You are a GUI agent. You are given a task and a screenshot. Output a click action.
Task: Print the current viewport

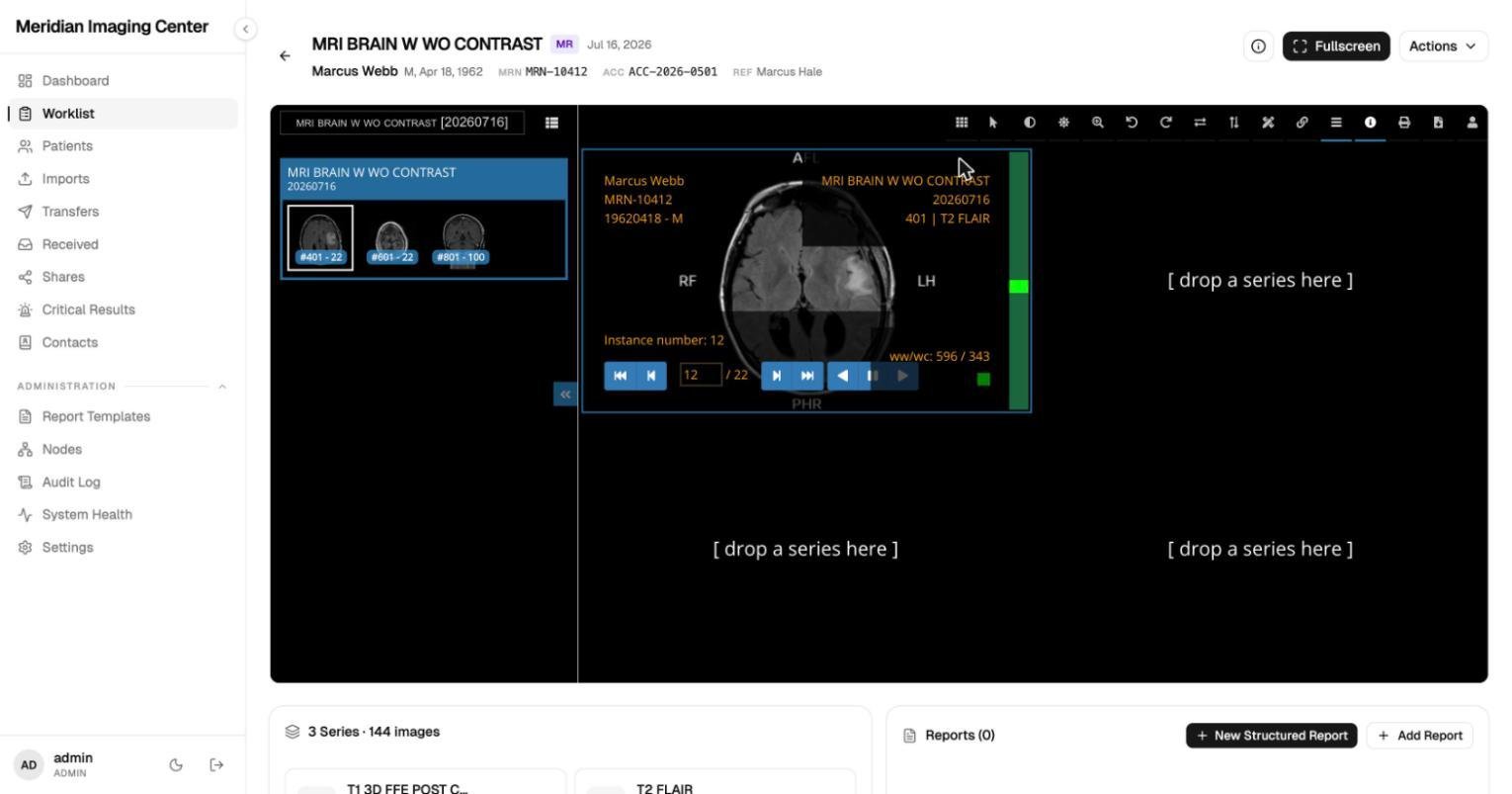[x=1404, y=123]
